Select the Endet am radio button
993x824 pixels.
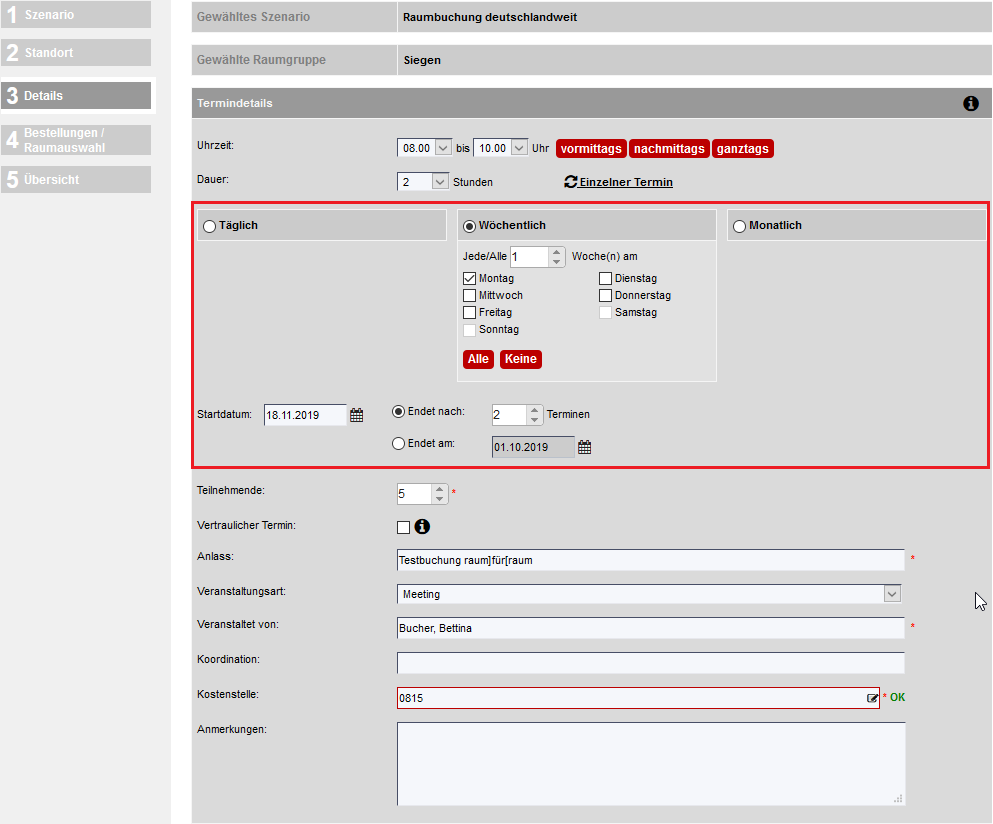click(x=398, y=443)
